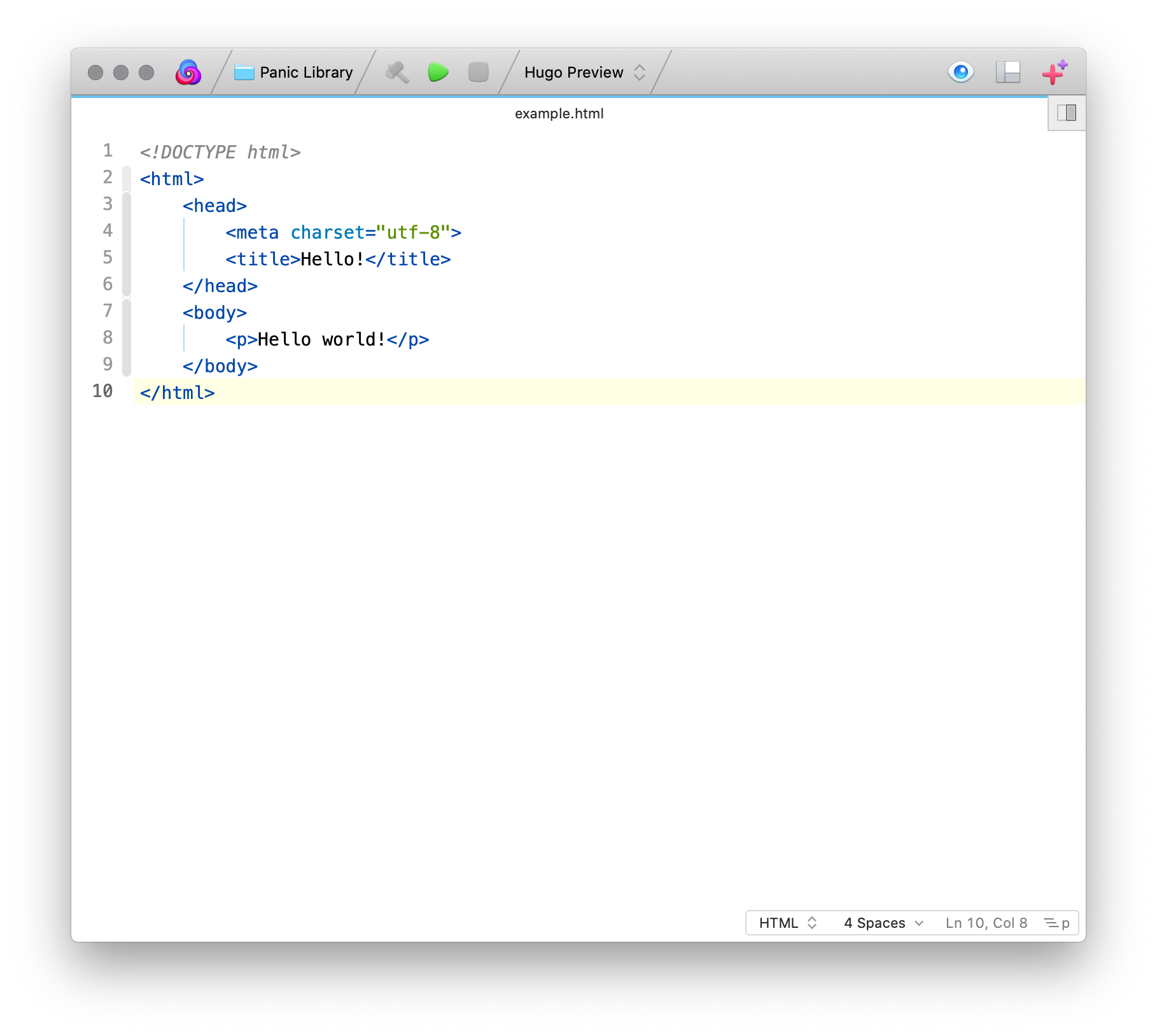Click line number 10 in gutter
This screenshot has width=1157, height=1036.
tap(102, 391)
